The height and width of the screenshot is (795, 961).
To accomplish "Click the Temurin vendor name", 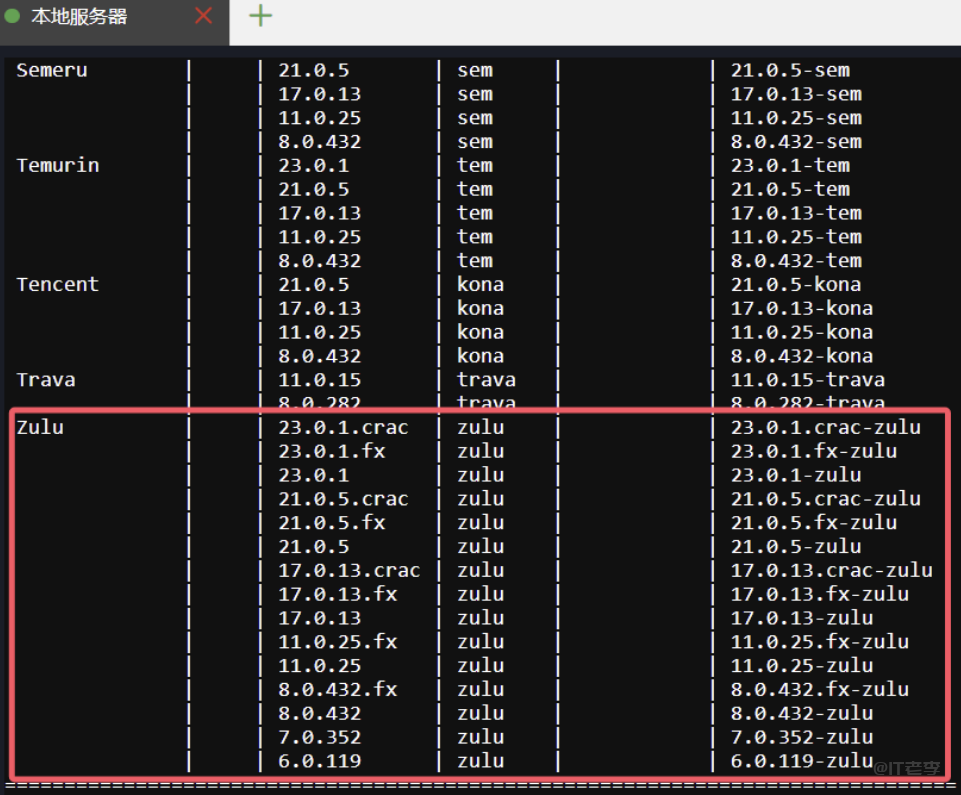I will point(58,165).
